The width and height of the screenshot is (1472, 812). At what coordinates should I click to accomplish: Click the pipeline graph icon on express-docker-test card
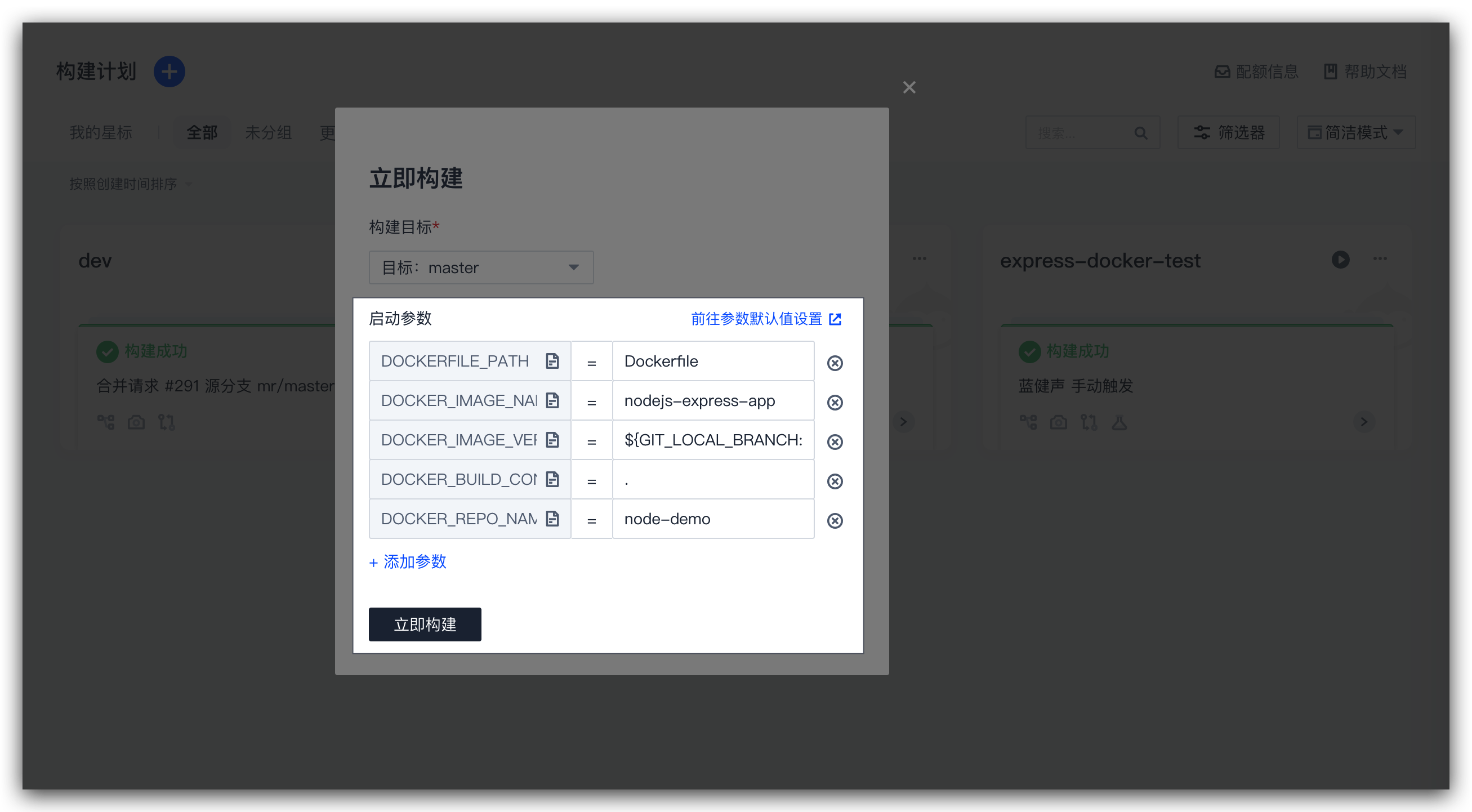point(1028,422)
